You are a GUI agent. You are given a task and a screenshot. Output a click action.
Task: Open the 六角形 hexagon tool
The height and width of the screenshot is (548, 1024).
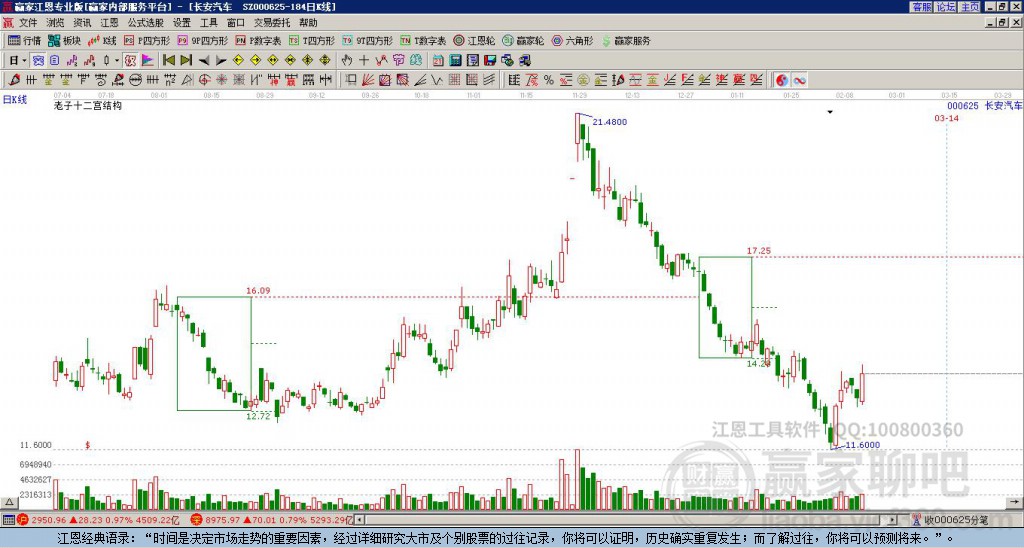[x=572, y=40]
